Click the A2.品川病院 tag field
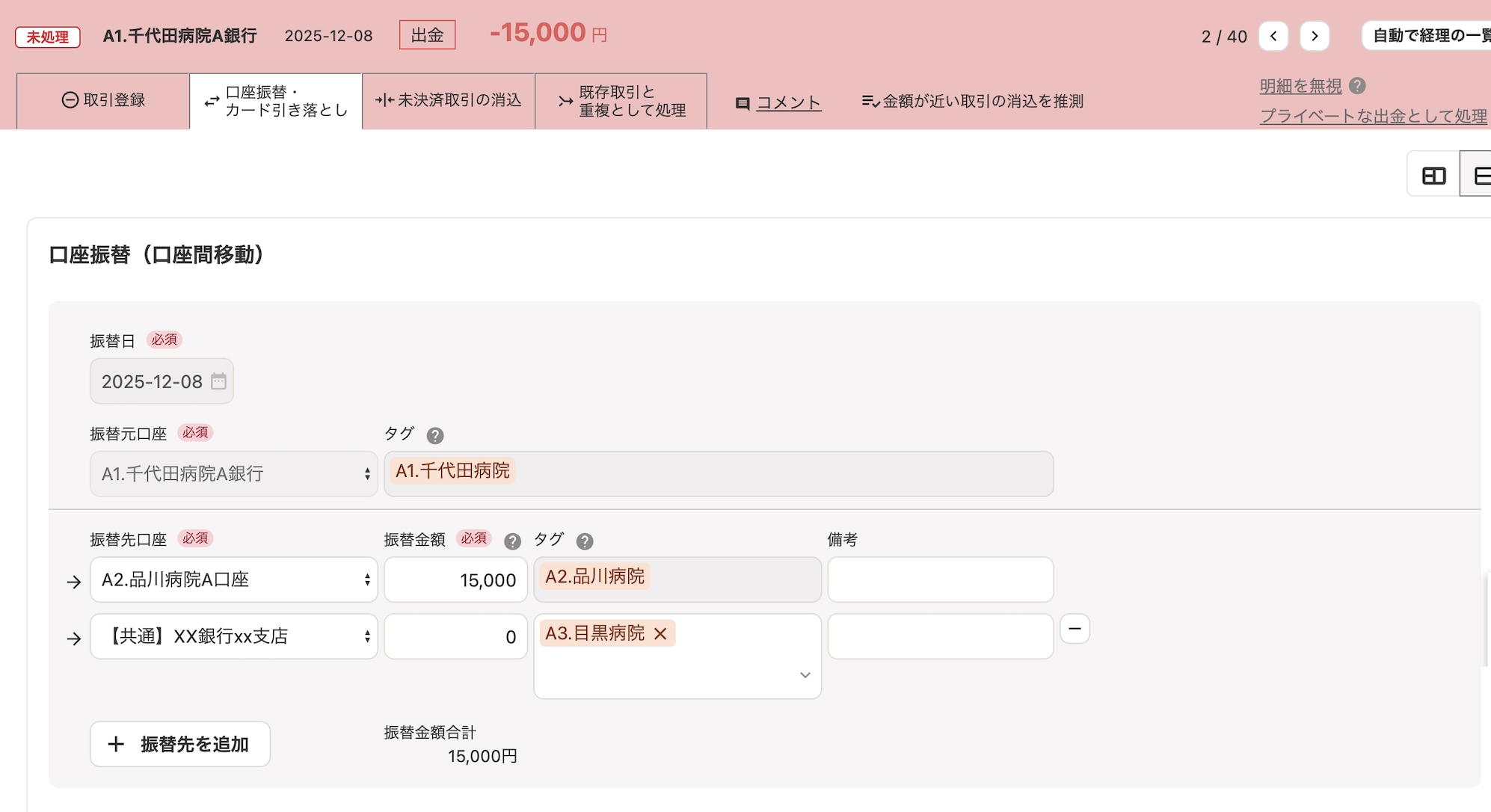Image resolution: width=1491 pixels, height=812 pixels. pyautogui.click(x=677, y=579)
